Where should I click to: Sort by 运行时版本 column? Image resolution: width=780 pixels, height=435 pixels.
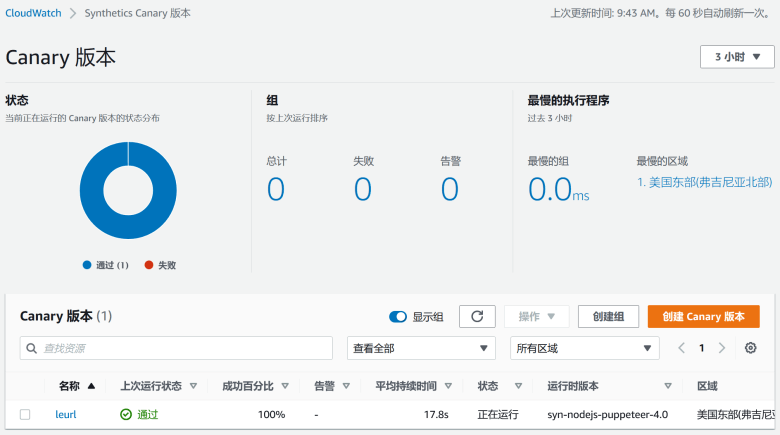click(667, 386)
